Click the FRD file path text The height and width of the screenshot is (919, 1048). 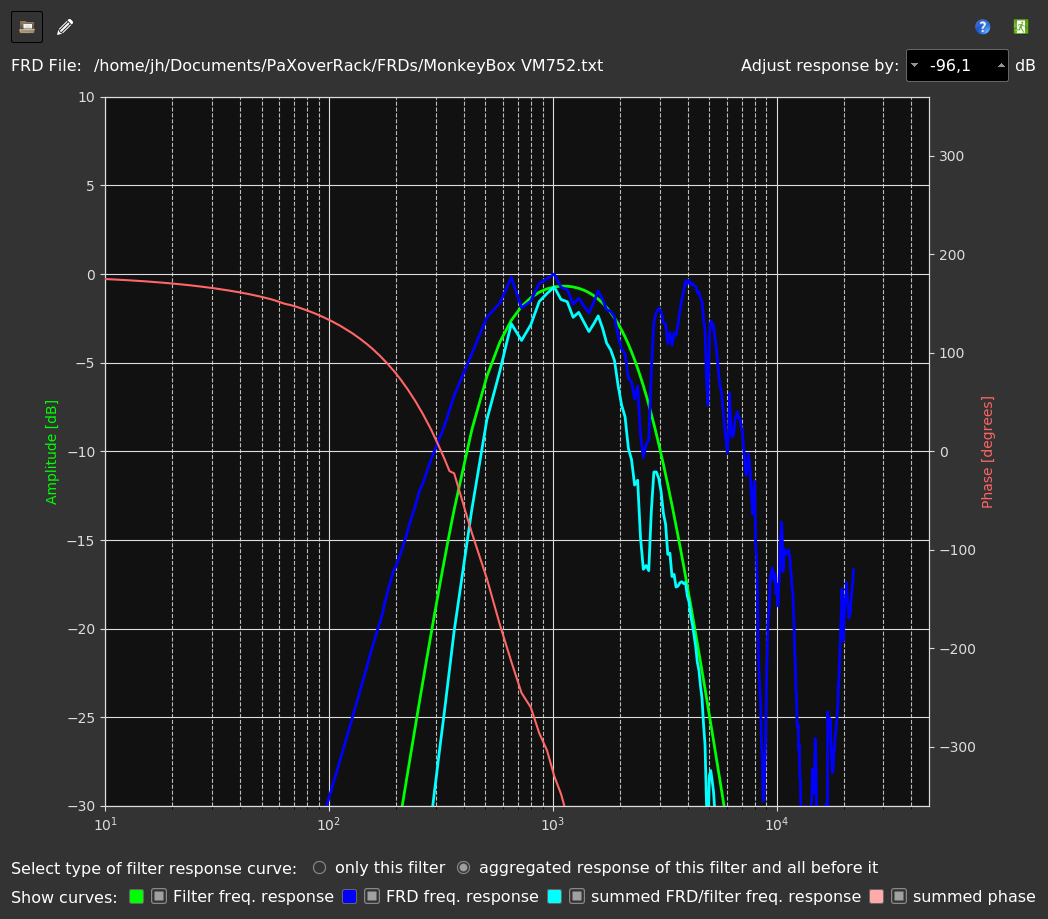pos(348,65)
